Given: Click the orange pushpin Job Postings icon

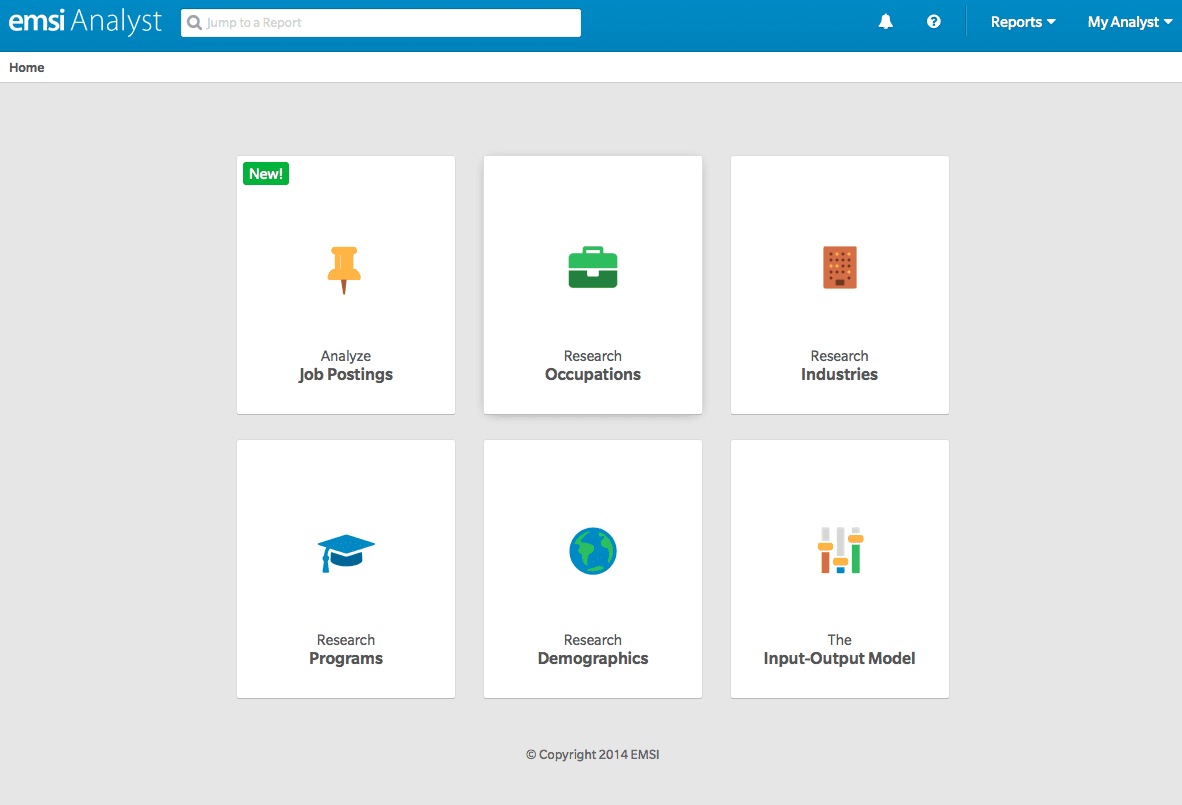Looking at the screenshot, I should (x=344, y=269).
